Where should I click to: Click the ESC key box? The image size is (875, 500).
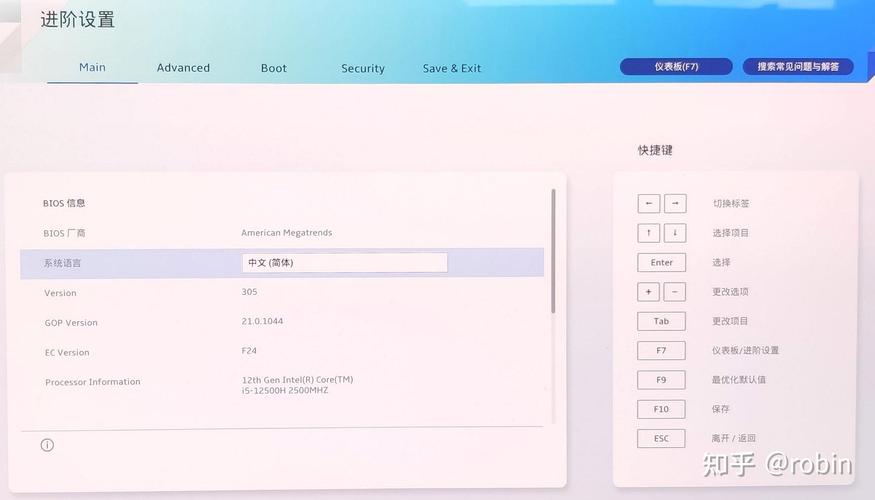coord(661,439)
